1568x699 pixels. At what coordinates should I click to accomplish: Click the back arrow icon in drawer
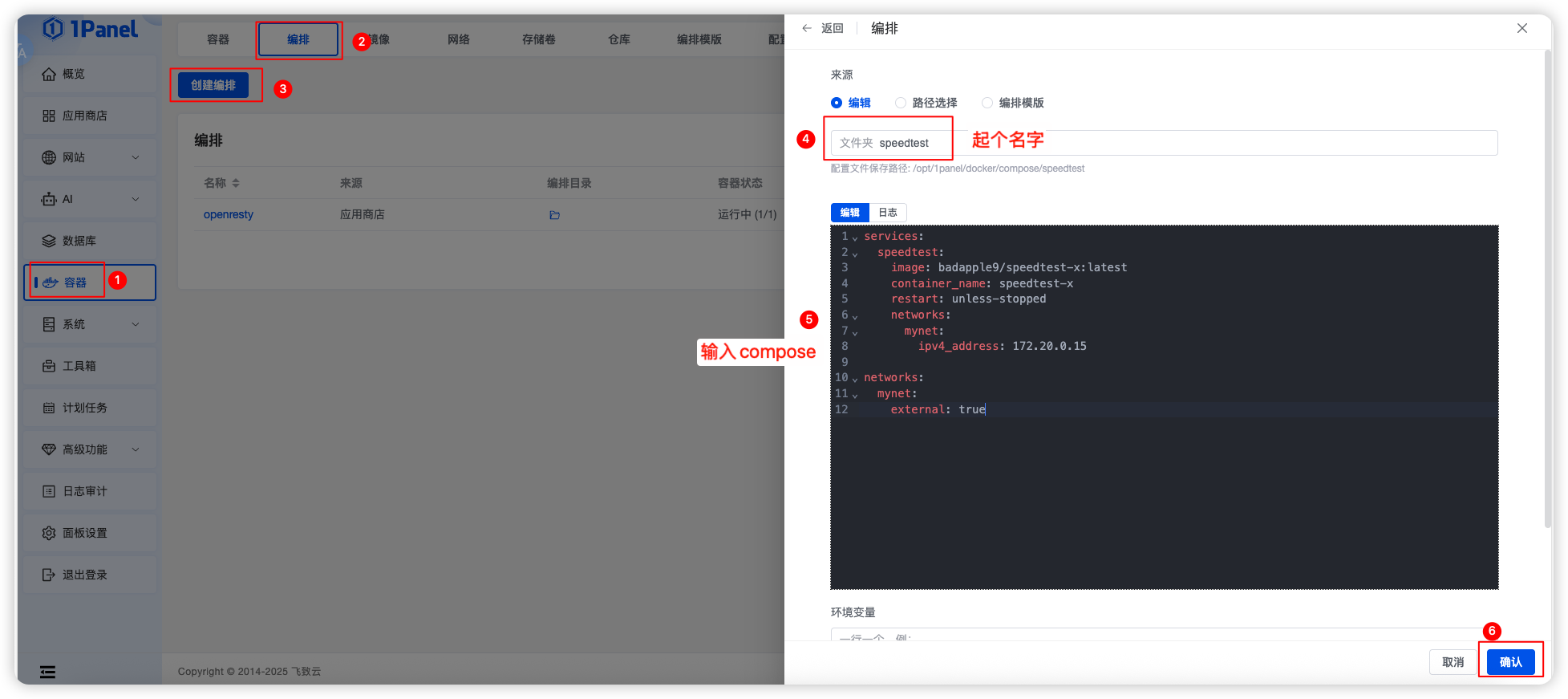point(807,28)
